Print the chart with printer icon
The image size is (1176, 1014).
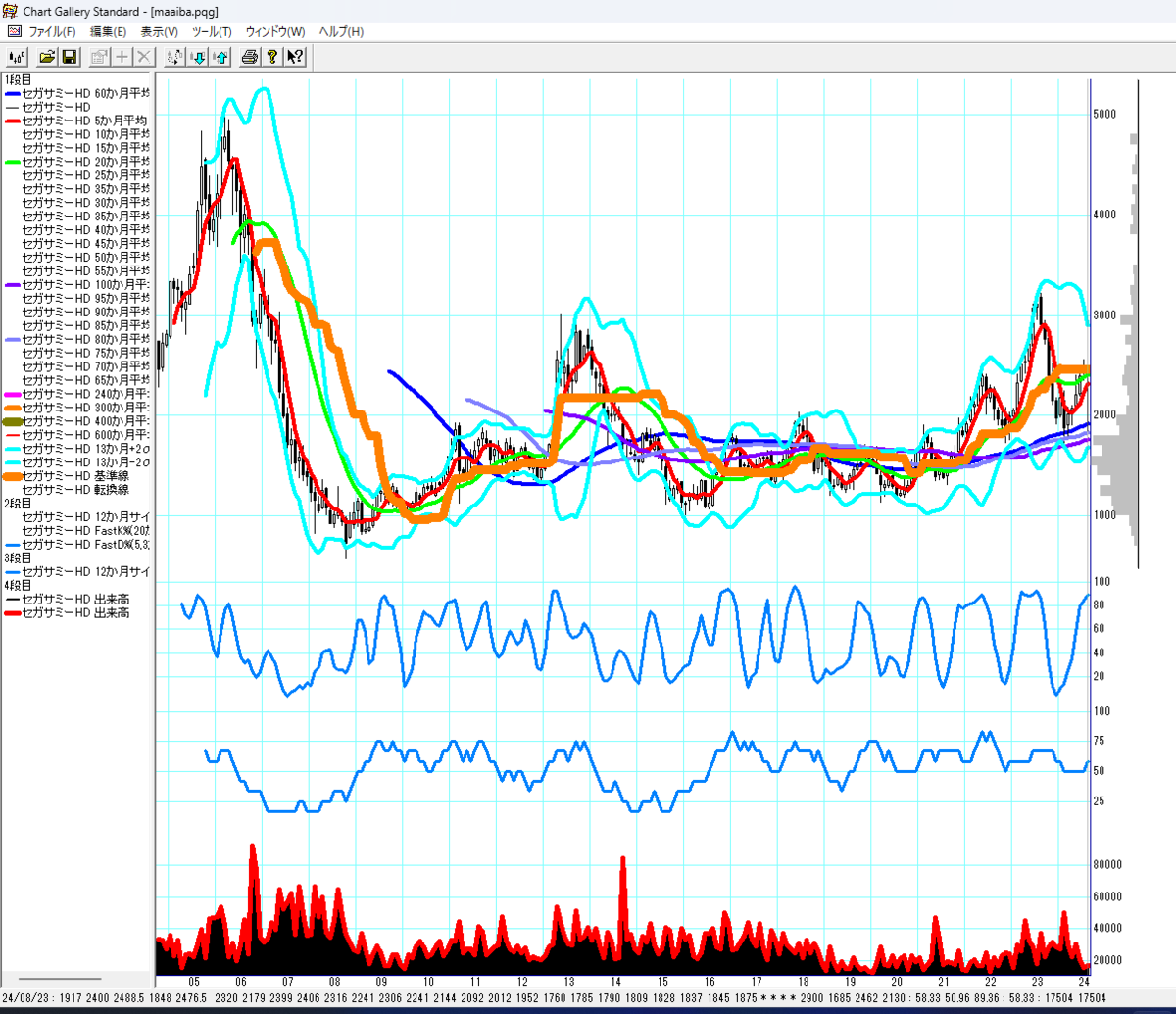point(250,57)
